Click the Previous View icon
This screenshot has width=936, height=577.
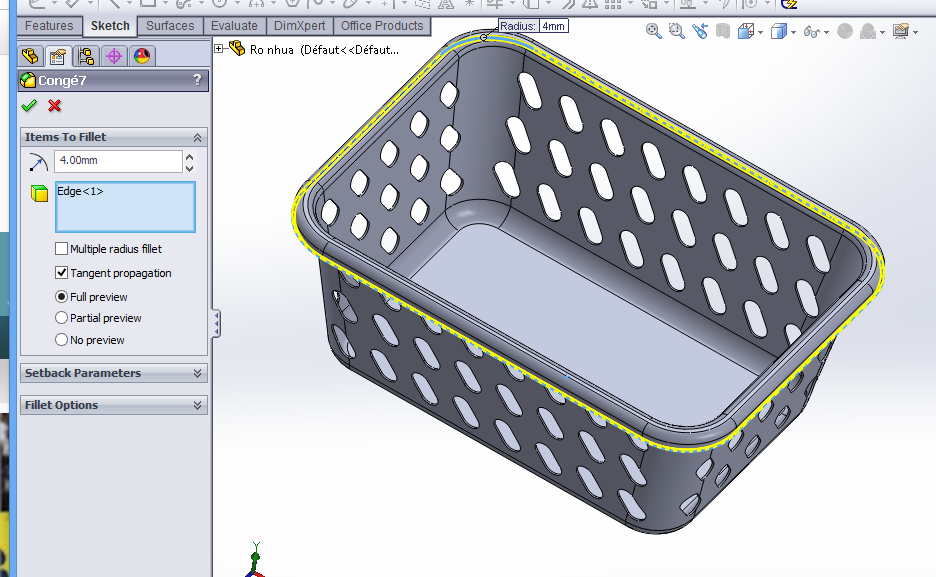point(700,32)
